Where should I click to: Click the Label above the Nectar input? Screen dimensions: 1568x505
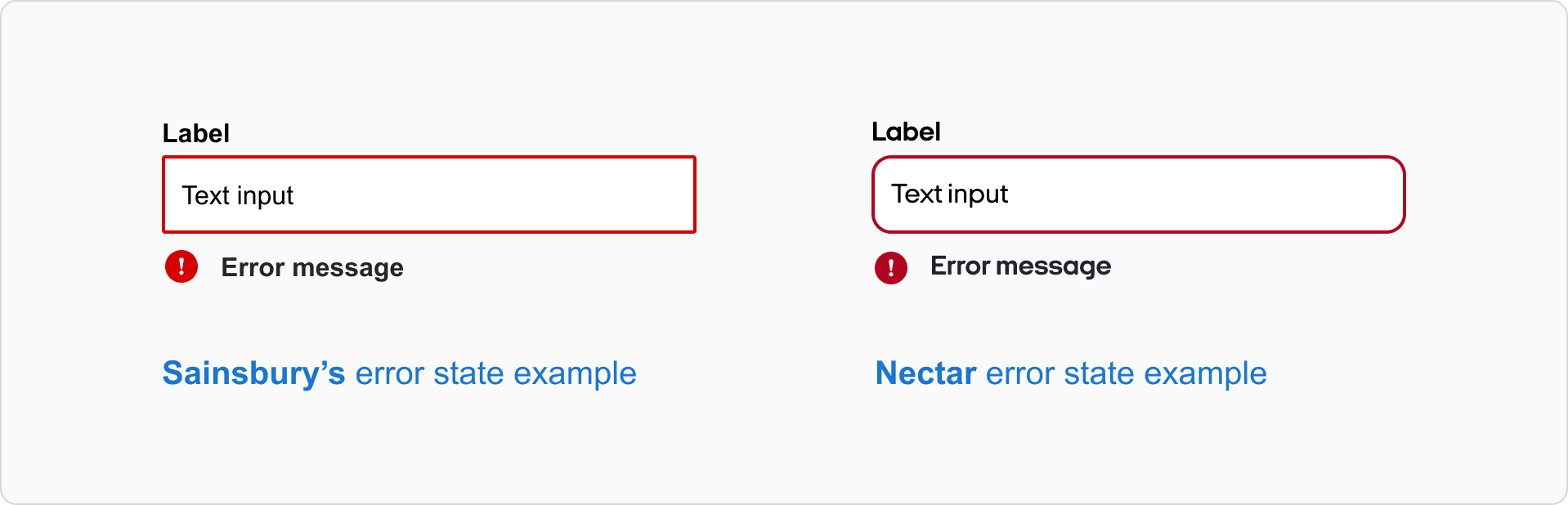pos(906,131)
